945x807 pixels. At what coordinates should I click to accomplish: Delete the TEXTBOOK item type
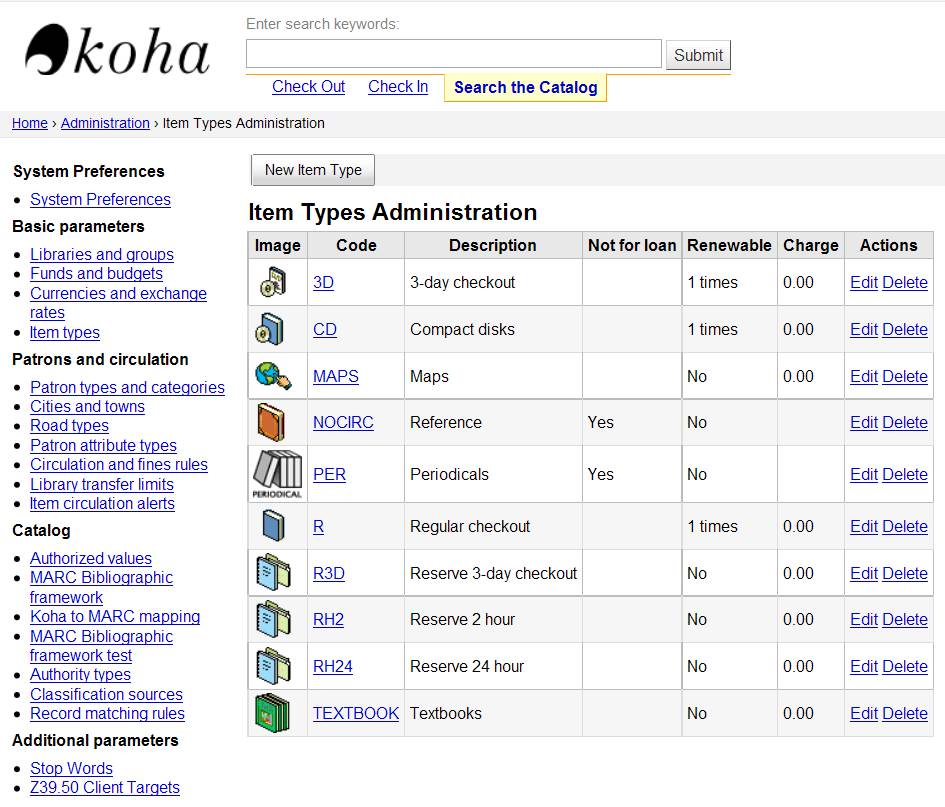click(x=905, y=714)
